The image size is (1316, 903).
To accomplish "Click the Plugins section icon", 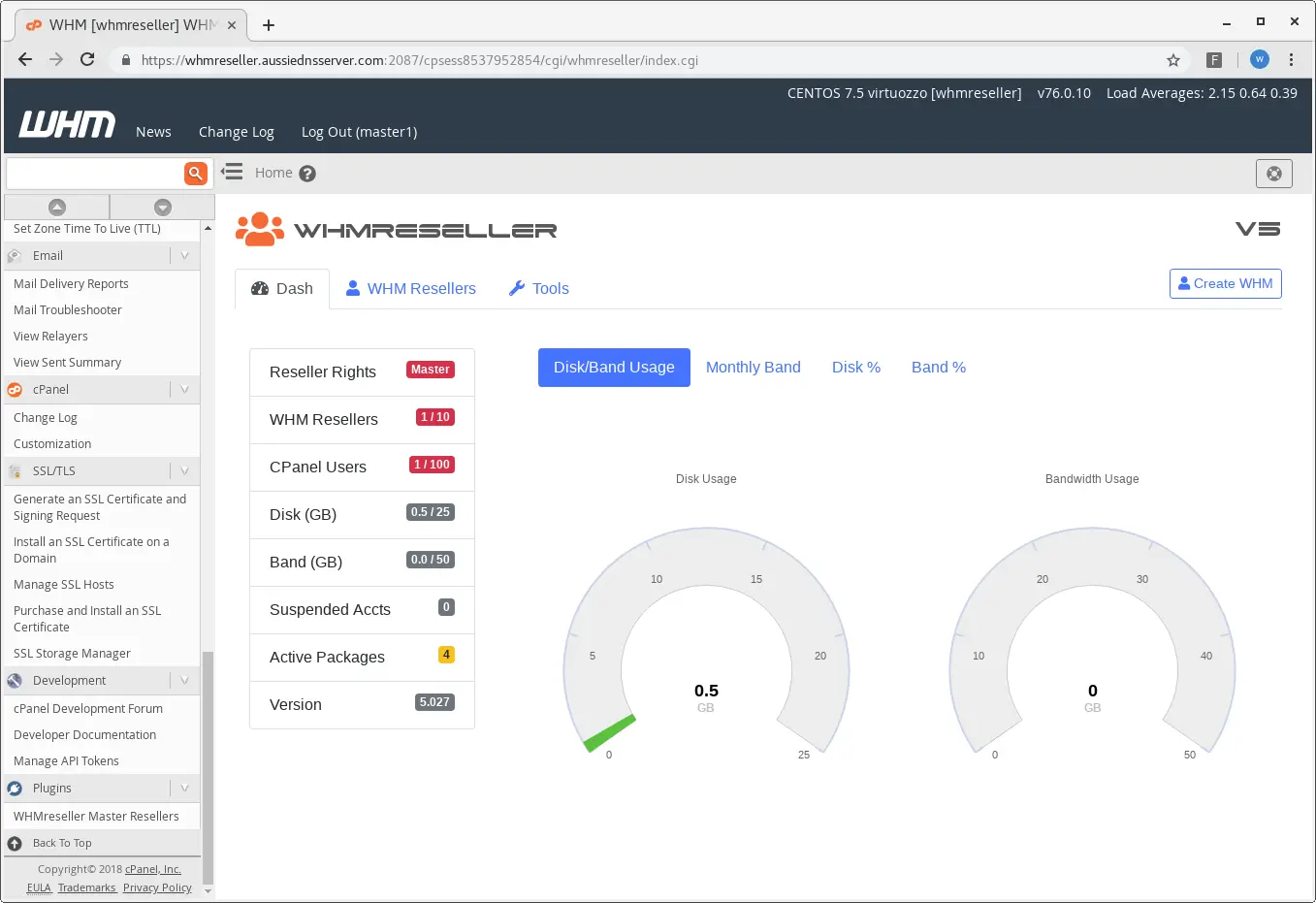I will (x=15, y=789).
